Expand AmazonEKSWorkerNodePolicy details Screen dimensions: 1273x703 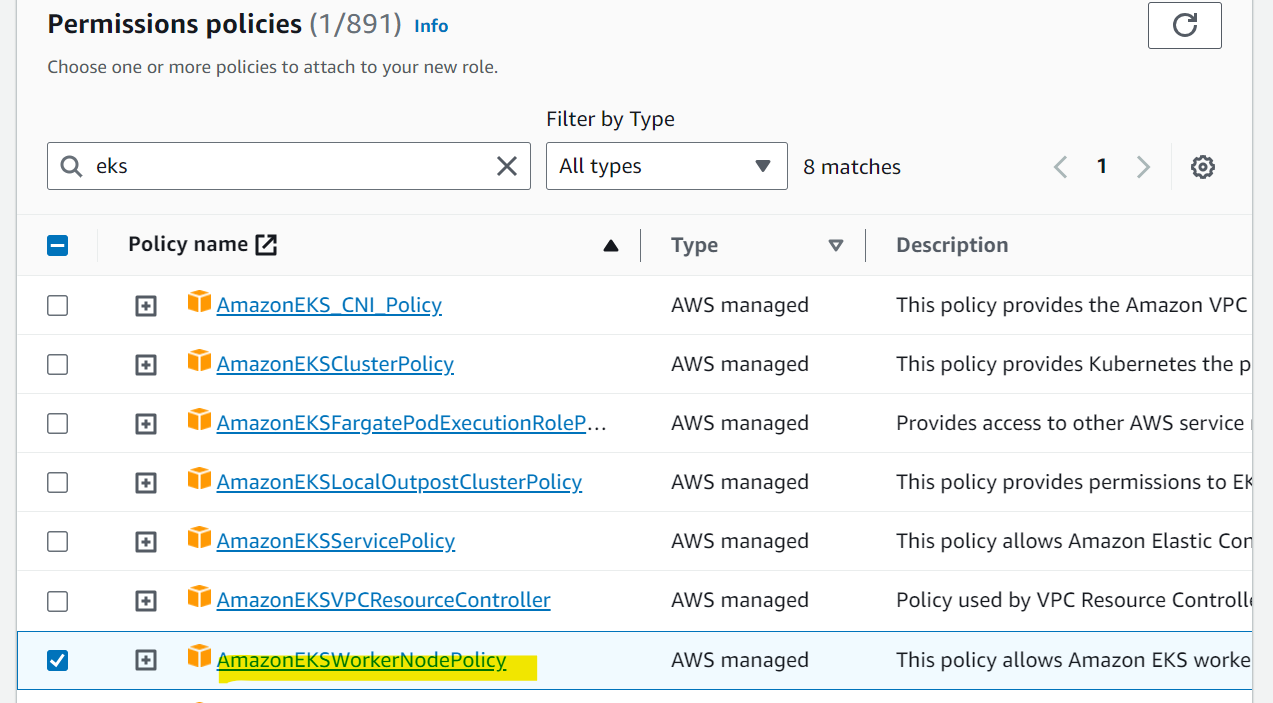(146, 660)
